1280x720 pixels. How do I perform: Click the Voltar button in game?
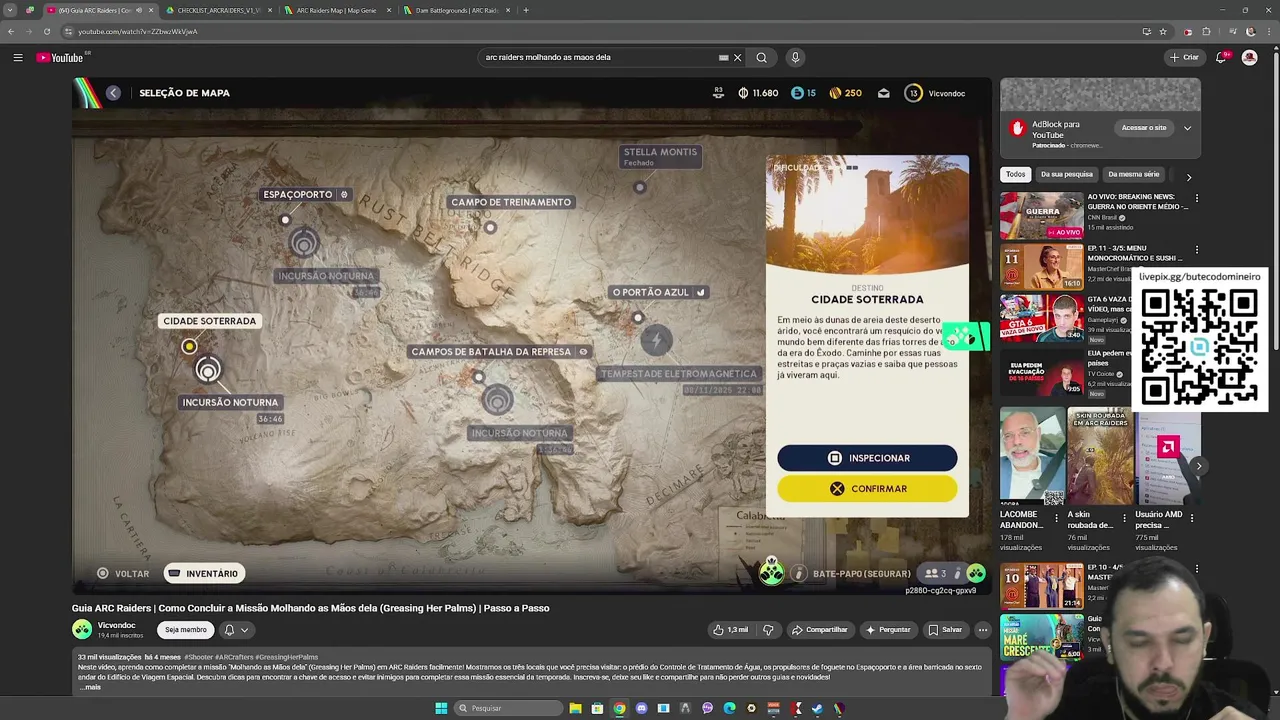(x=123, y=574)
